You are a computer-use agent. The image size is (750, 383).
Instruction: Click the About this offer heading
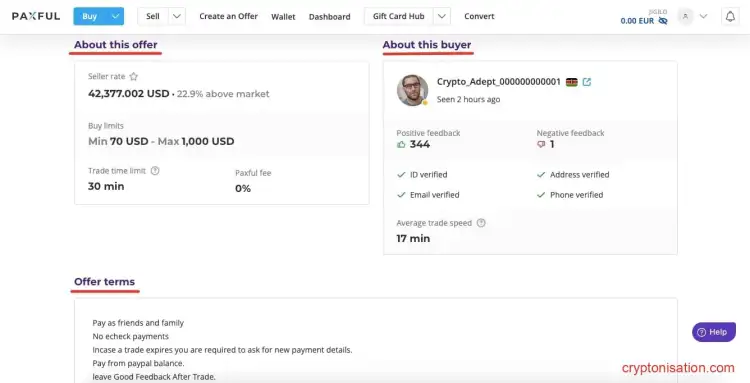(116, 45)
